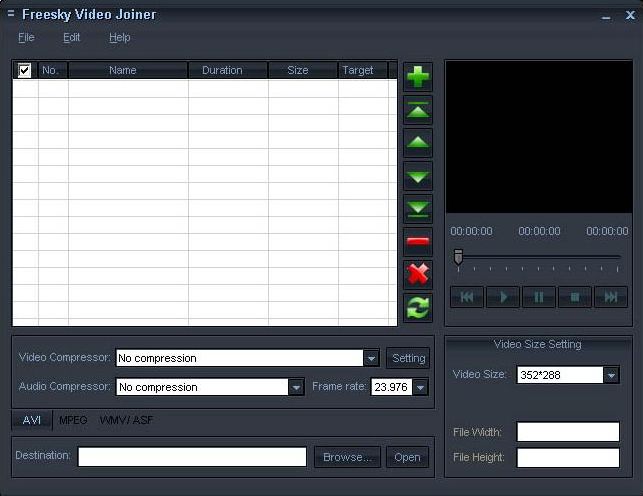Click the No. column header

click(x=53, y=70)
